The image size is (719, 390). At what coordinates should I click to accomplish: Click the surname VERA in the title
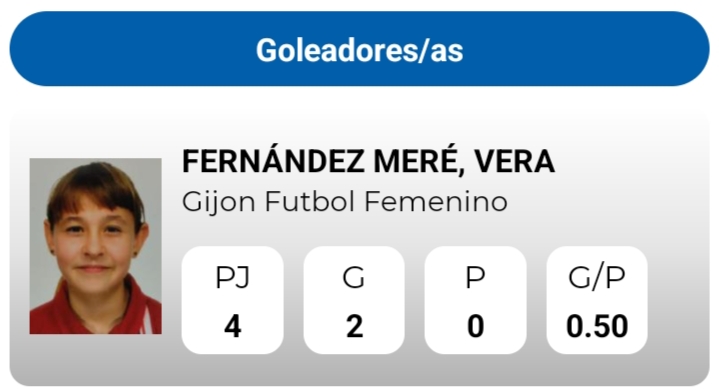[x=514, y=162]
